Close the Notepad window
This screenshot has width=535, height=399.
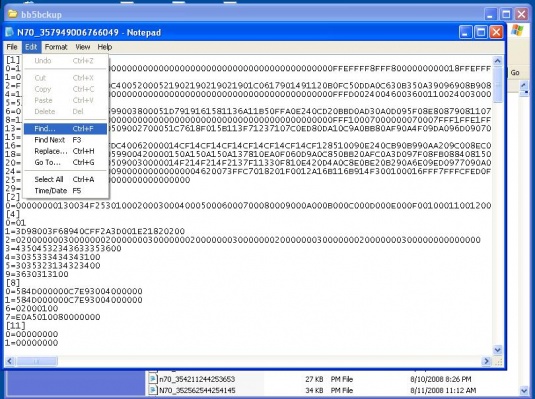tap(496, 32)
